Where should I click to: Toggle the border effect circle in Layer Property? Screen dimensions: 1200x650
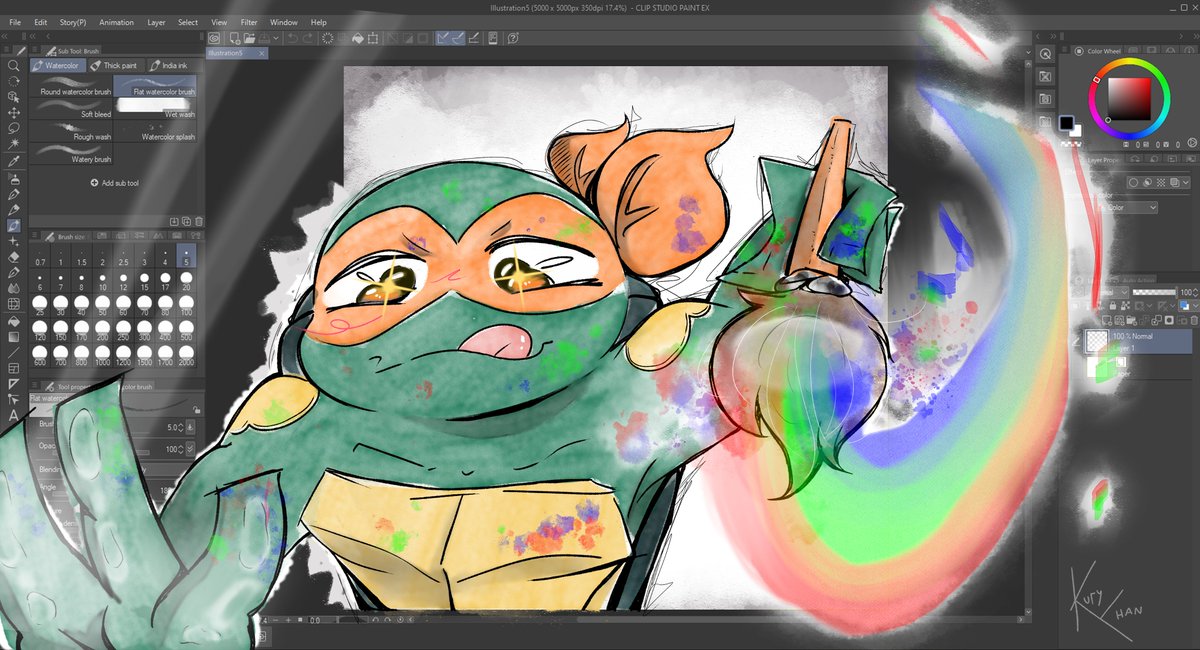[x=1134, y=182]
